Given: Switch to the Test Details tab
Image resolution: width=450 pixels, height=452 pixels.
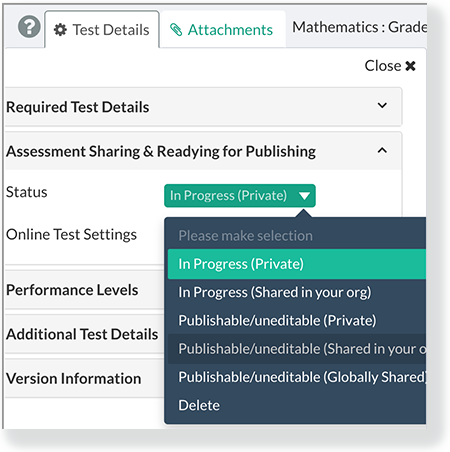Looking at the screenshot, I should 102,30.
